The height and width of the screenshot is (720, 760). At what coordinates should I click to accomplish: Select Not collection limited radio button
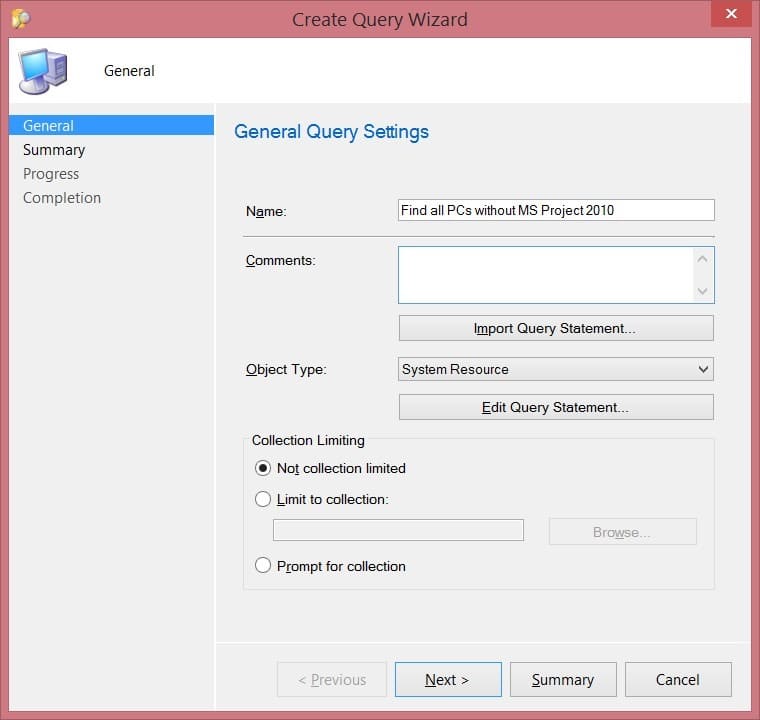263,468
